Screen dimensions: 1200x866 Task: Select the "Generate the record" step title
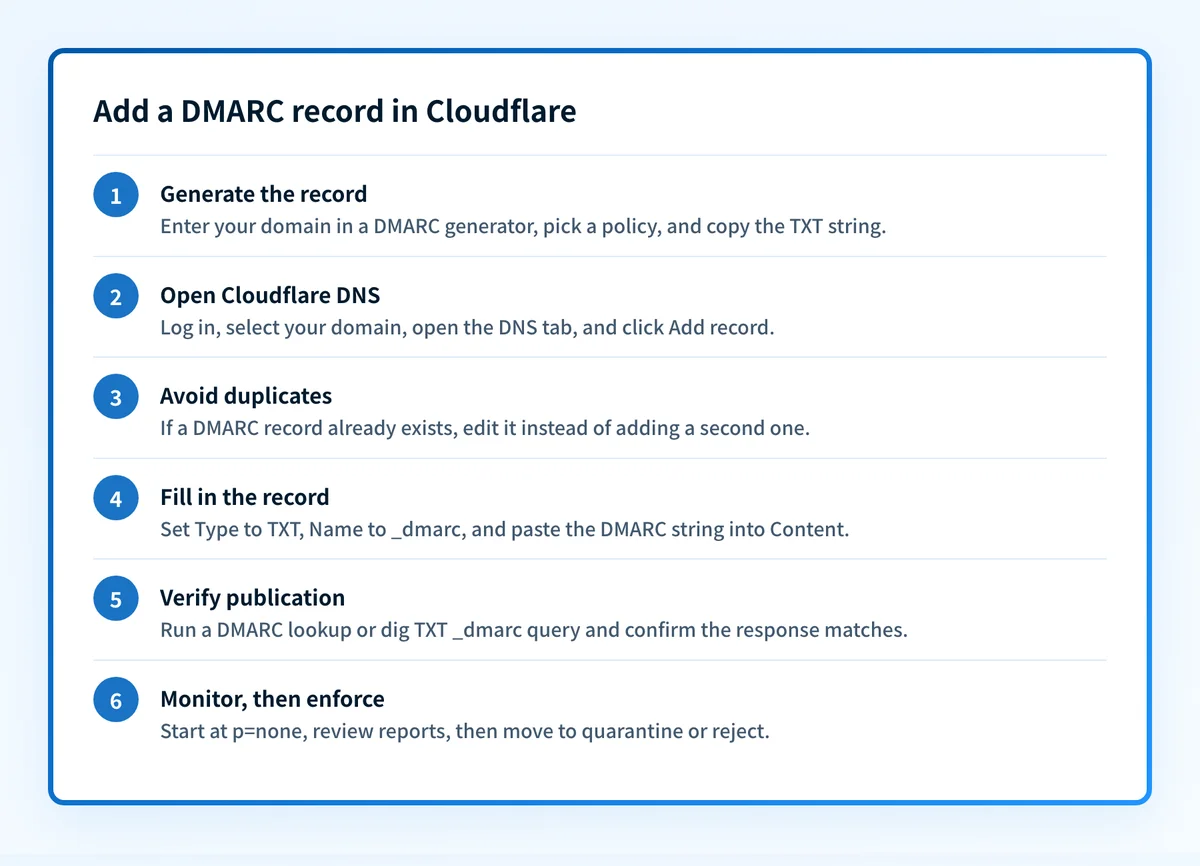264,194
